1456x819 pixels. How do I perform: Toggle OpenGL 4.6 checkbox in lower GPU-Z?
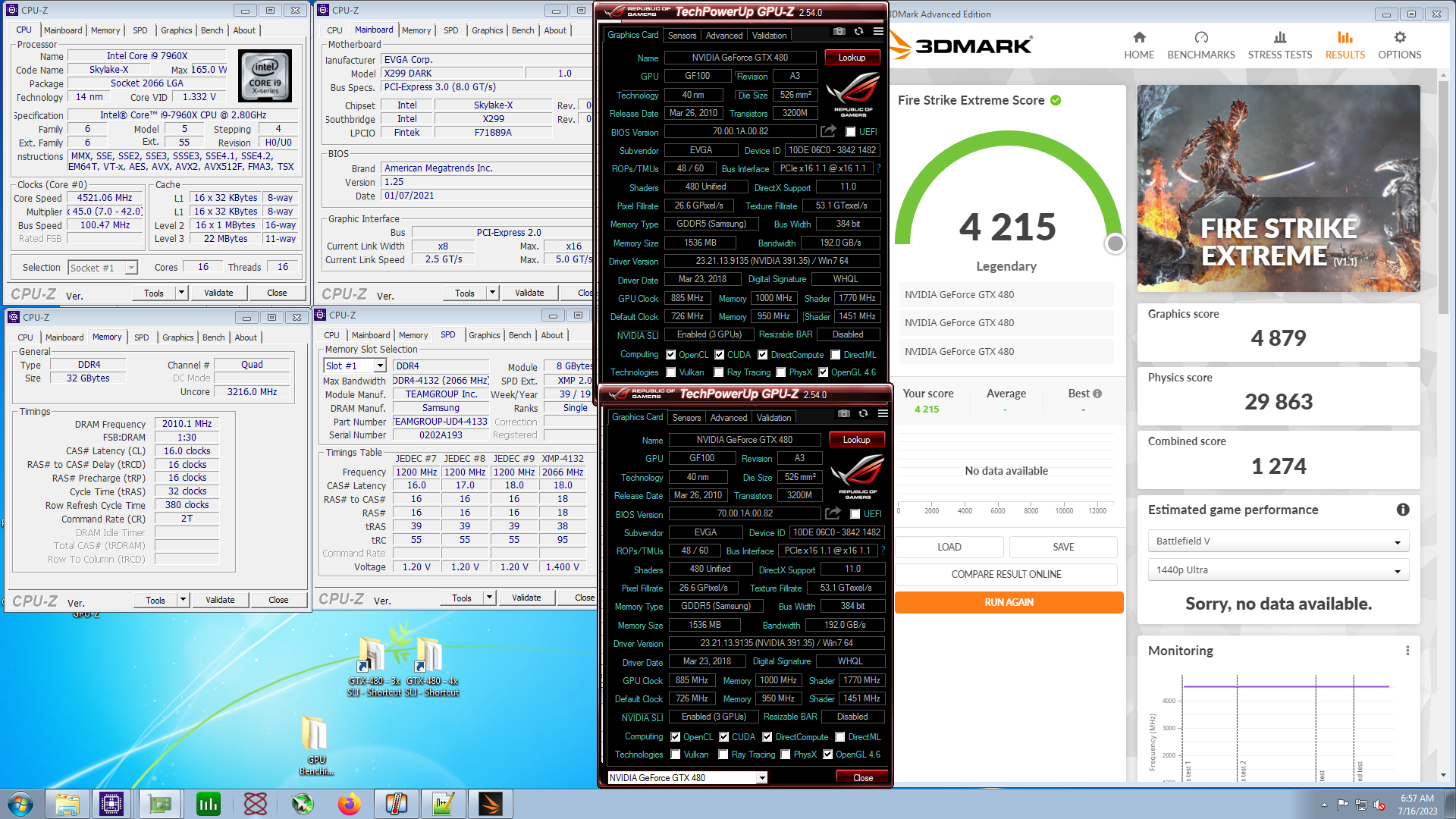click(x=828, y=755)
